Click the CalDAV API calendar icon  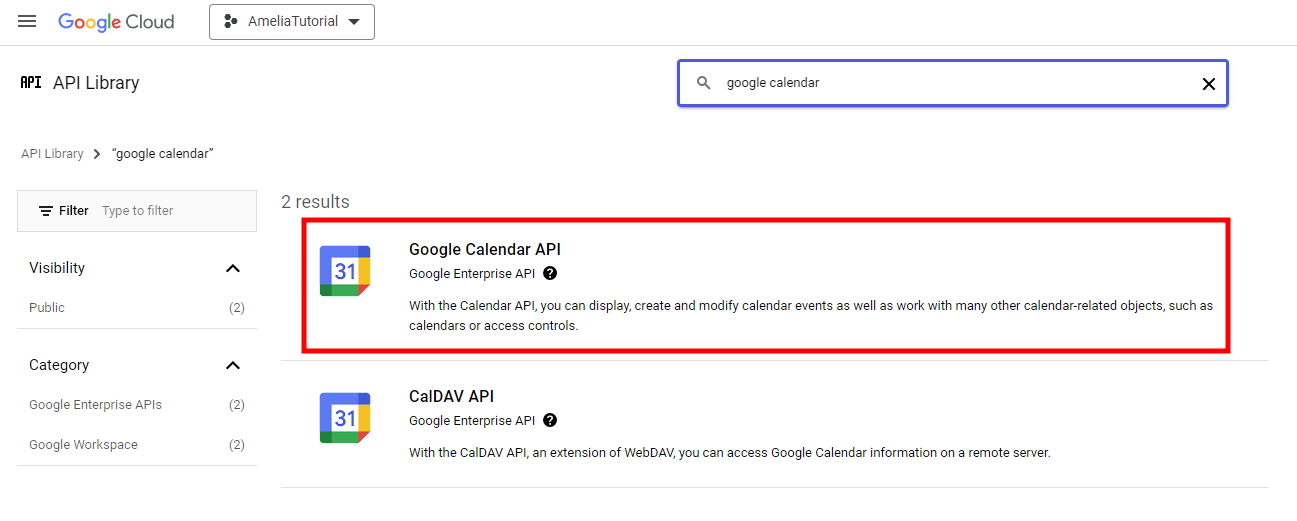tap(345, 418)
